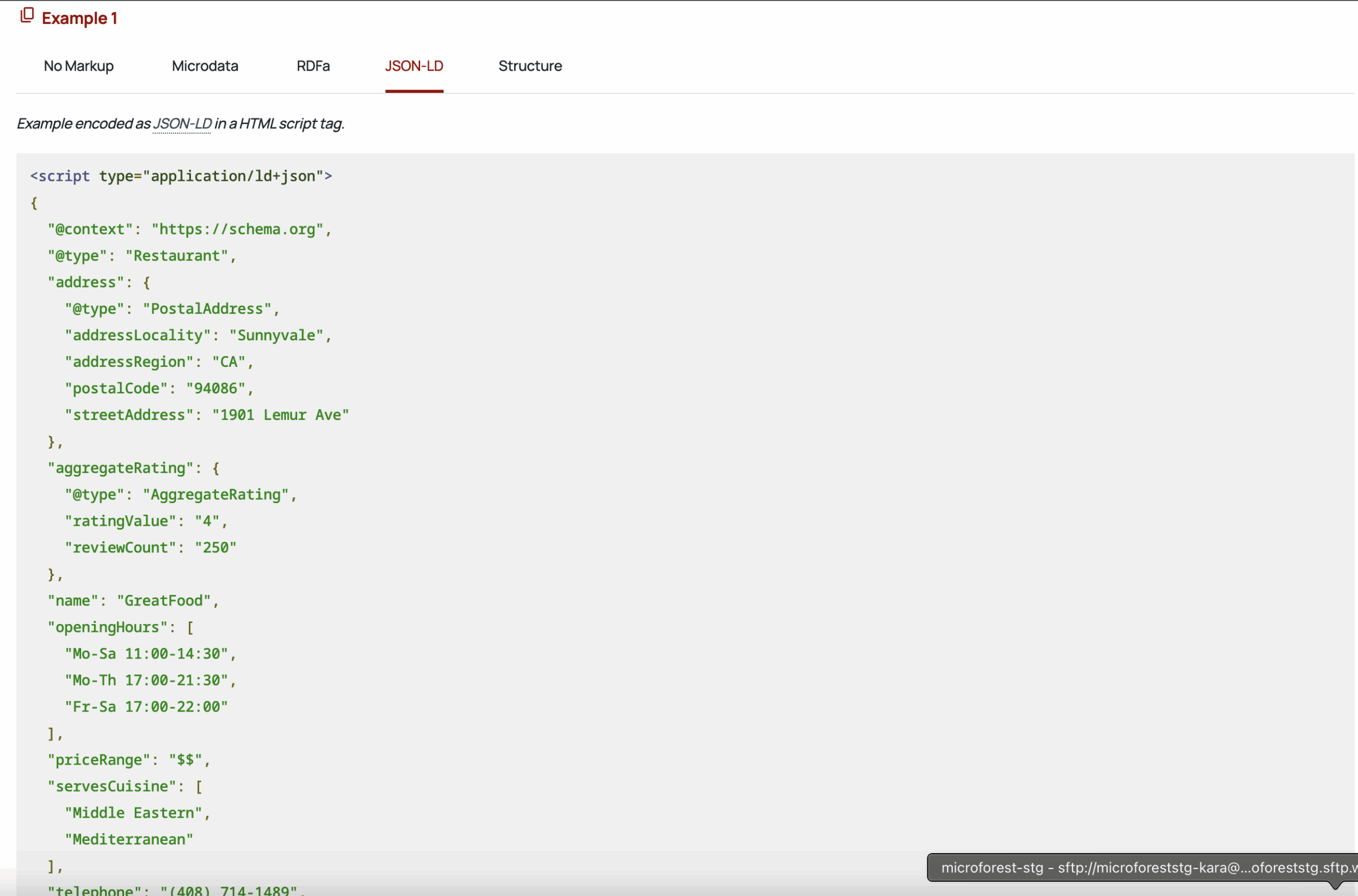The width and height of the screenshot is (1358, 896).
Task: Show the Structure tab
Action: (x=529, y=66)
